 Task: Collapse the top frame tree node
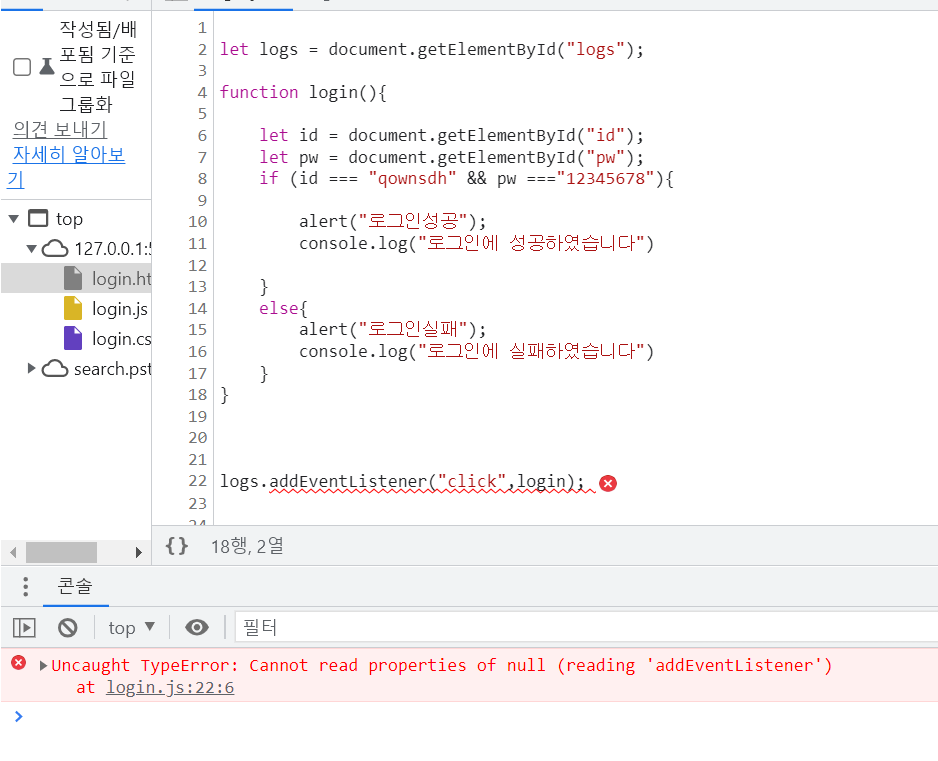pyautogui.click(x=14, y=219)
